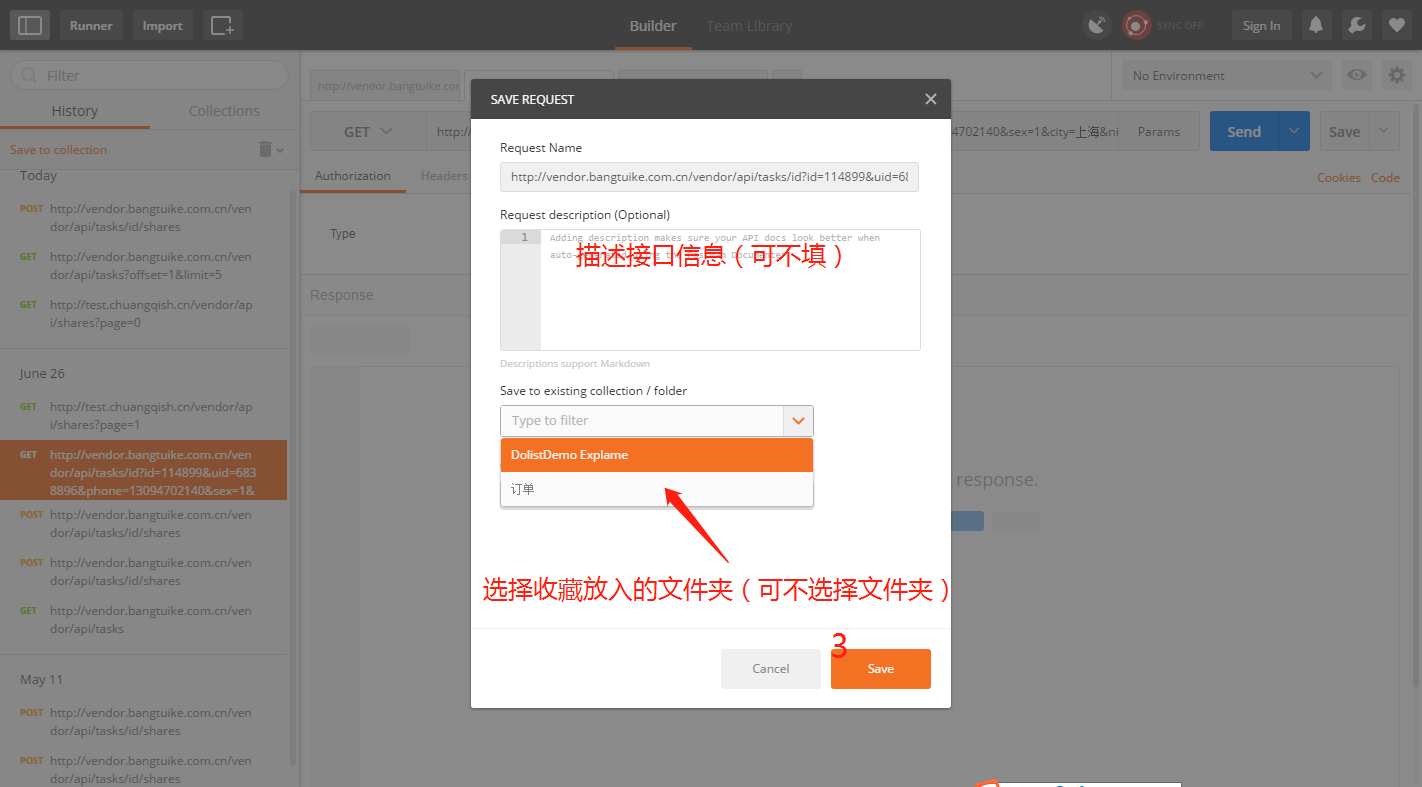Click the environment quick look eye icon
The height and width of the screenshot is (787, 1422).
[x=1356, y=75]
